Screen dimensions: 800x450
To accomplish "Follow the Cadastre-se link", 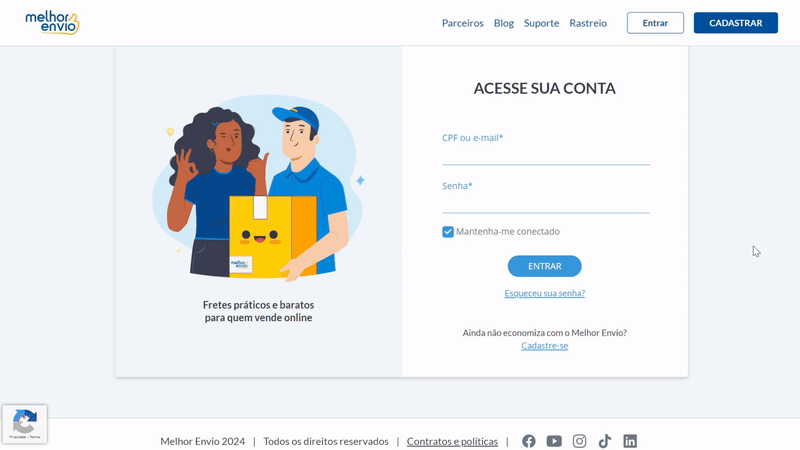I will coord(544,346).
